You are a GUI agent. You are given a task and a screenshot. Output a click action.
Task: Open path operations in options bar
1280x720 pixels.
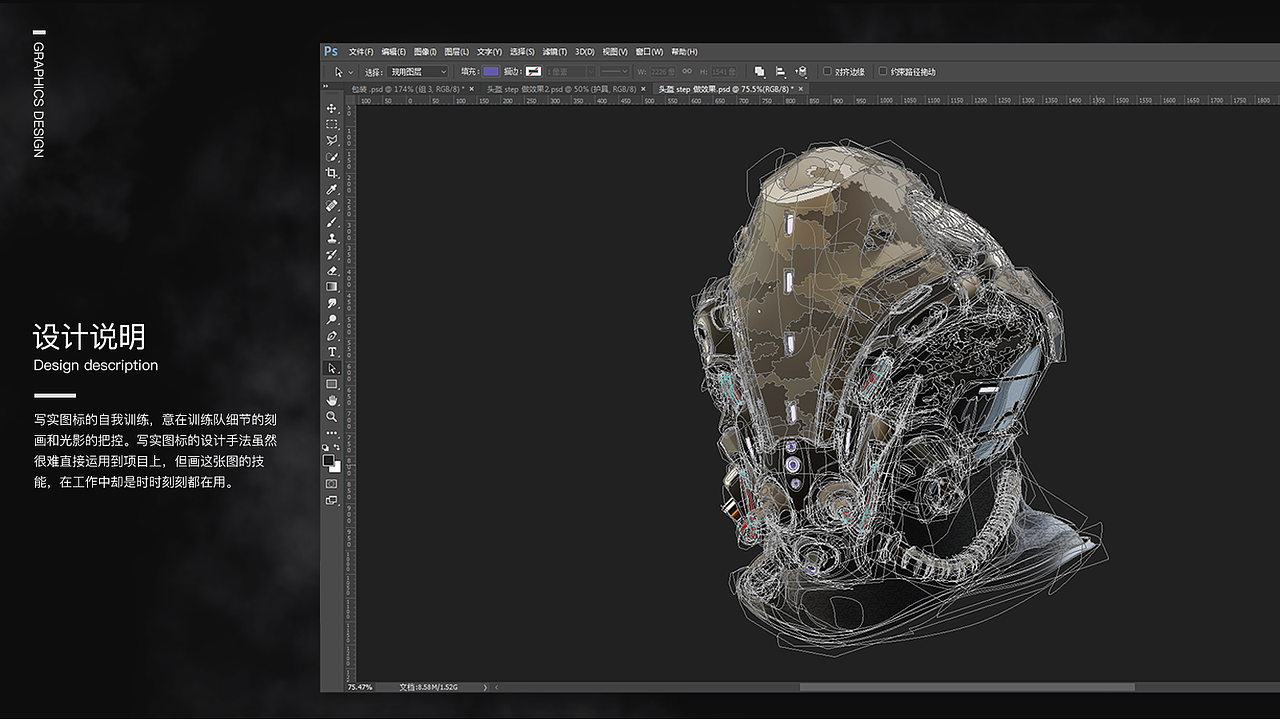click(x=760, y=72)
